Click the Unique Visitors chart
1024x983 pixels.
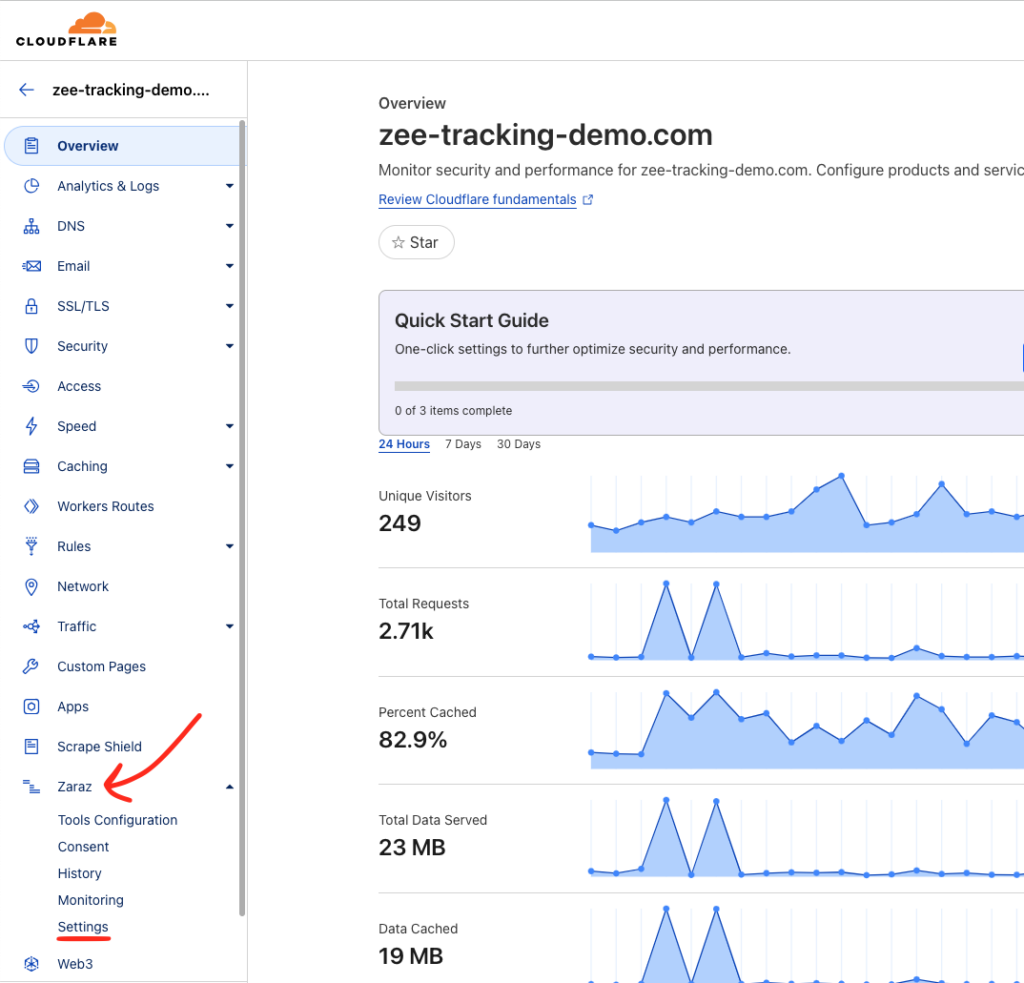807,513
